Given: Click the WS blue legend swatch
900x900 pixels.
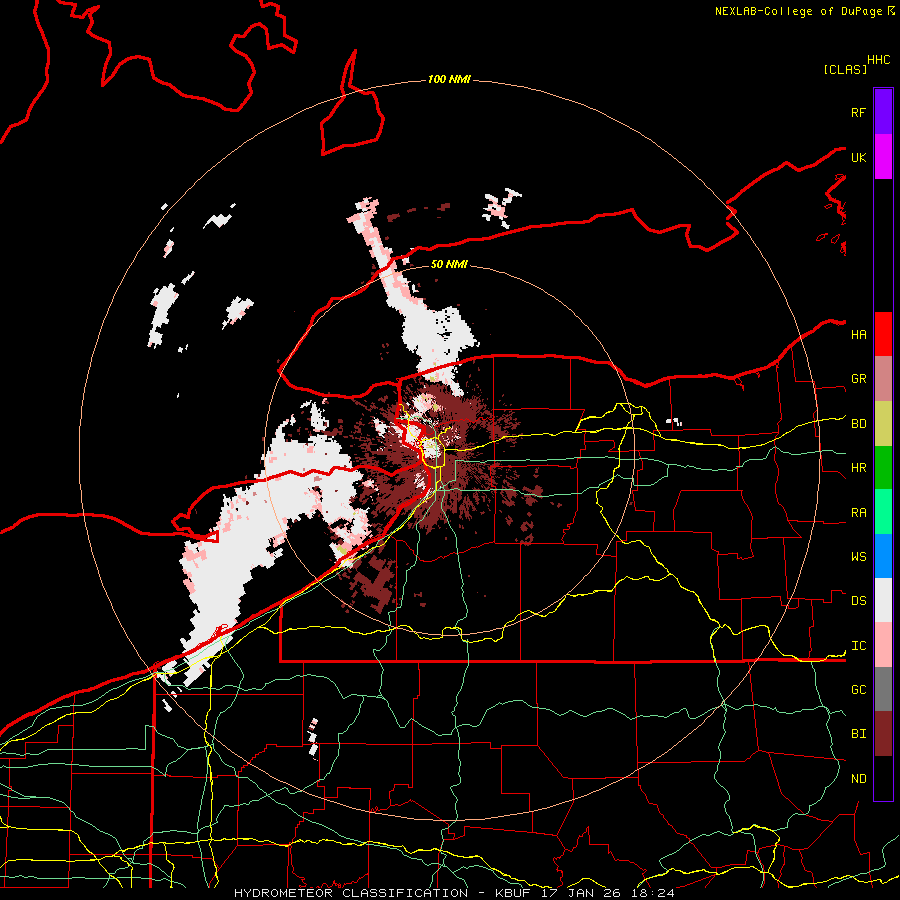Looking at the screenshot, I should click(883, 556).
